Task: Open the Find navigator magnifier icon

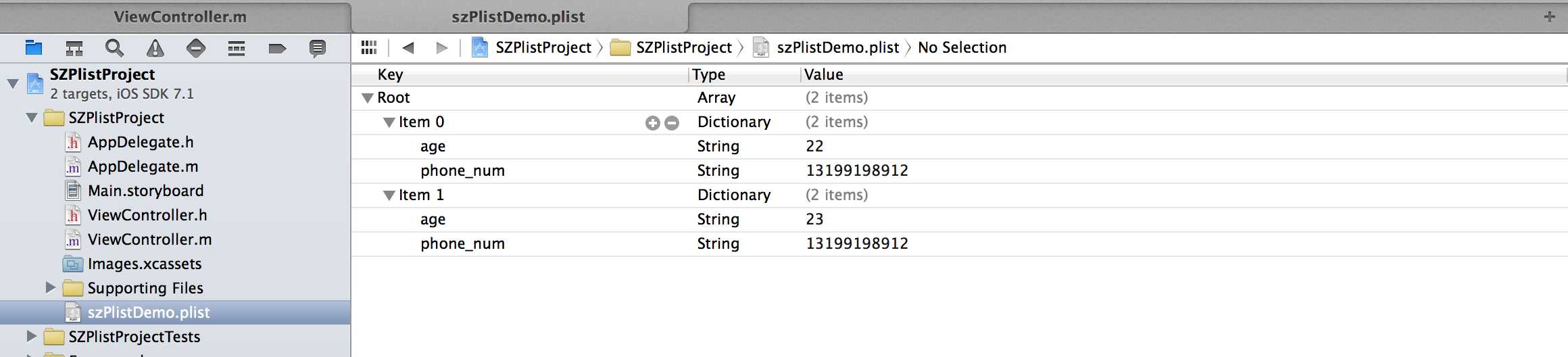Action: (x=114, y=48)
